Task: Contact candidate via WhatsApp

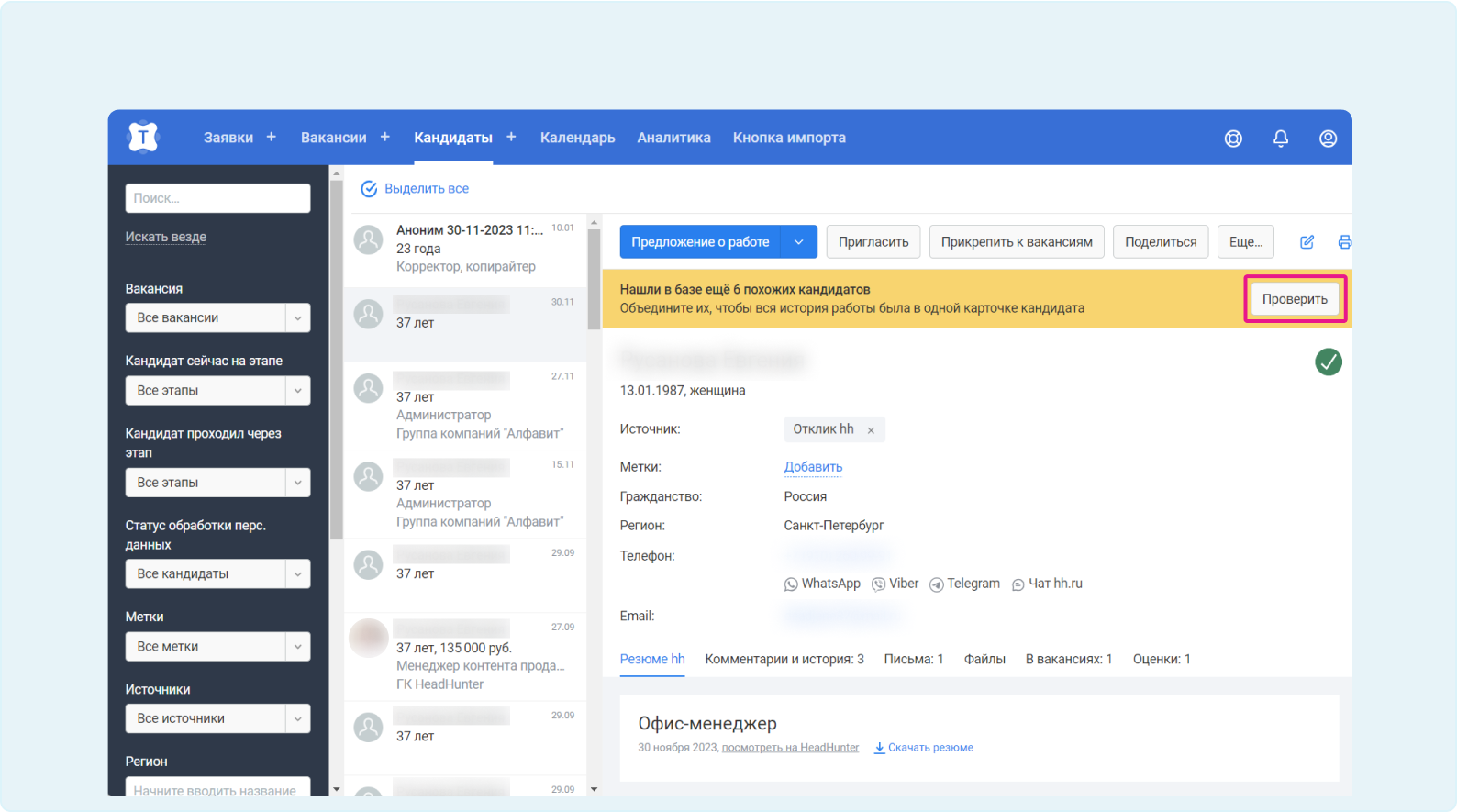Action: pyautogui.click(x=822, y=584)
